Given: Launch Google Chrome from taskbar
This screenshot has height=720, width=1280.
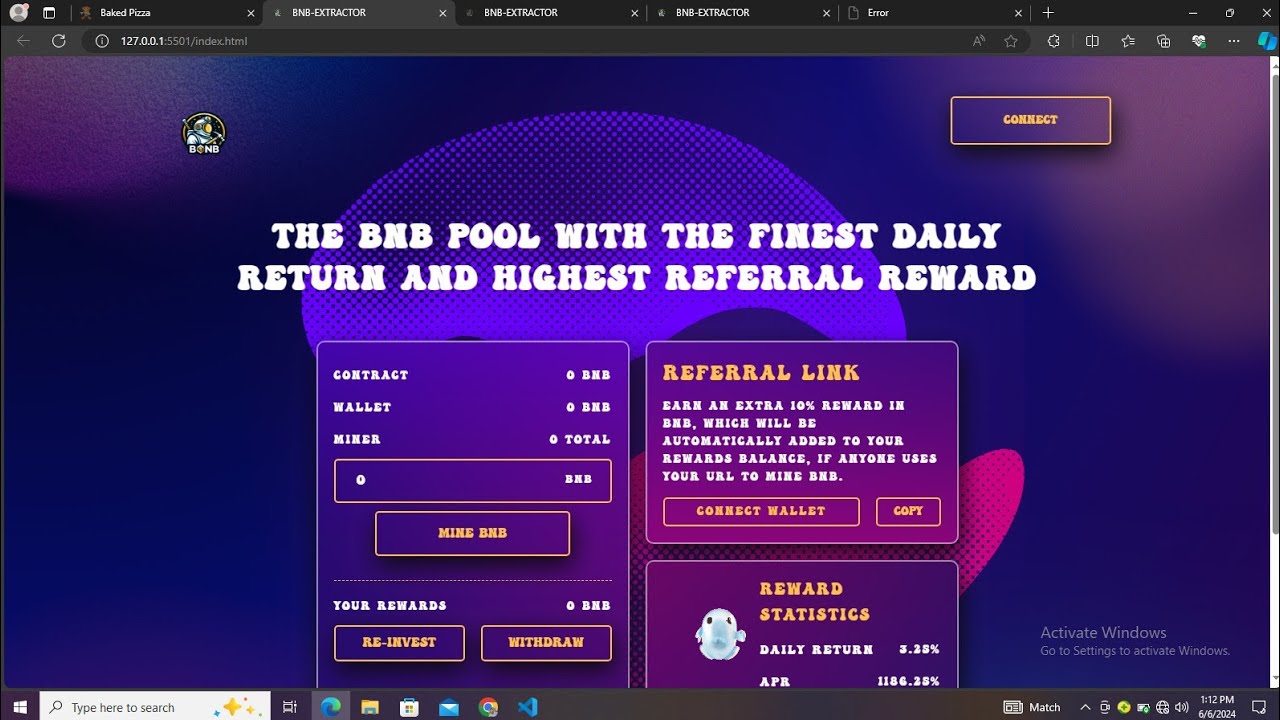Looking at the screenshot, I should pyautogui.click(x=488, y=707).
